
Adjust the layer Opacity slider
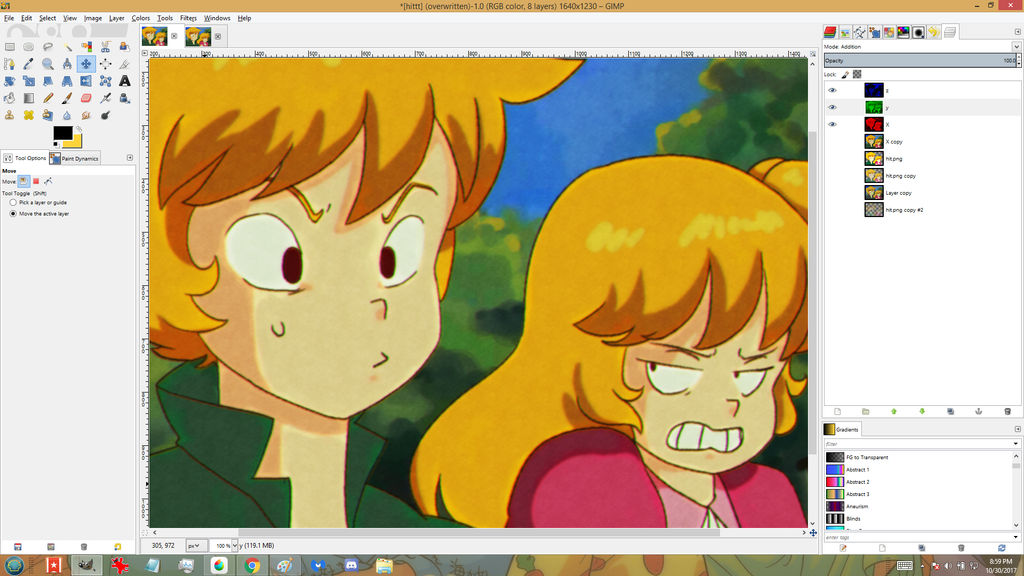[x=920, y=61]
